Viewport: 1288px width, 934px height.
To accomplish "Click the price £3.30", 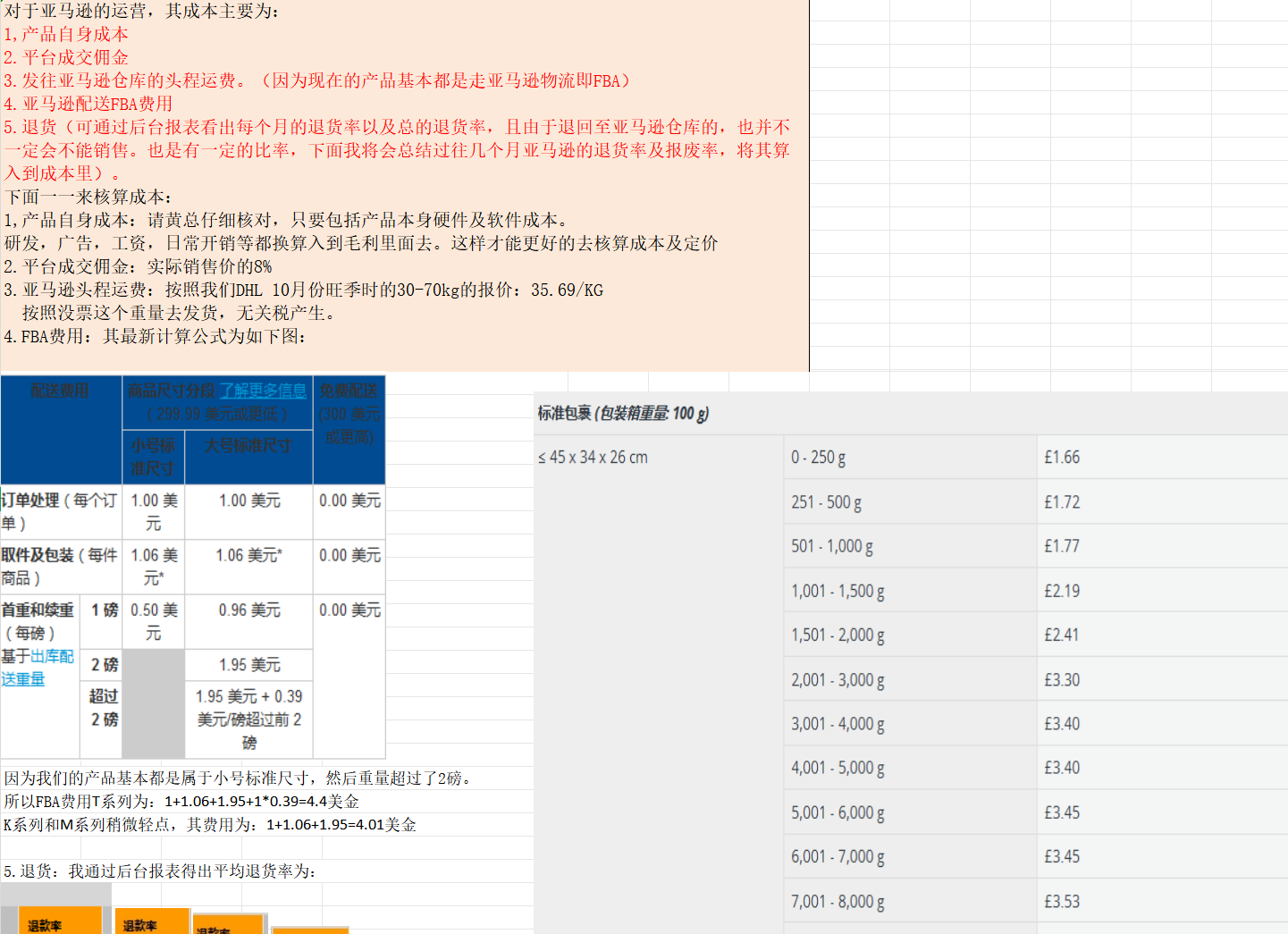I will (x=1062, y=680).
